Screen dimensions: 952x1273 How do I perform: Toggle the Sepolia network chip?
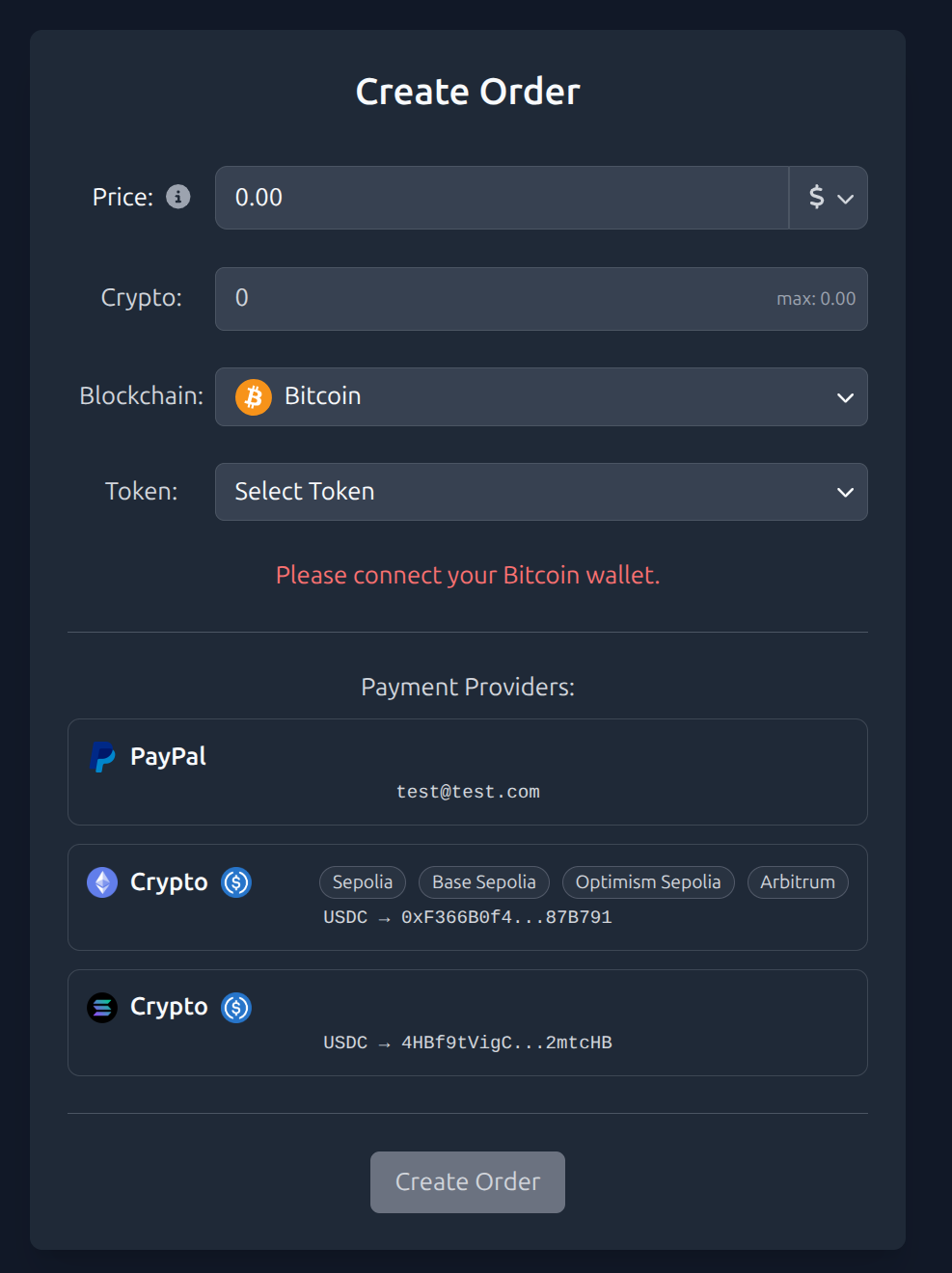coord(362,881)
